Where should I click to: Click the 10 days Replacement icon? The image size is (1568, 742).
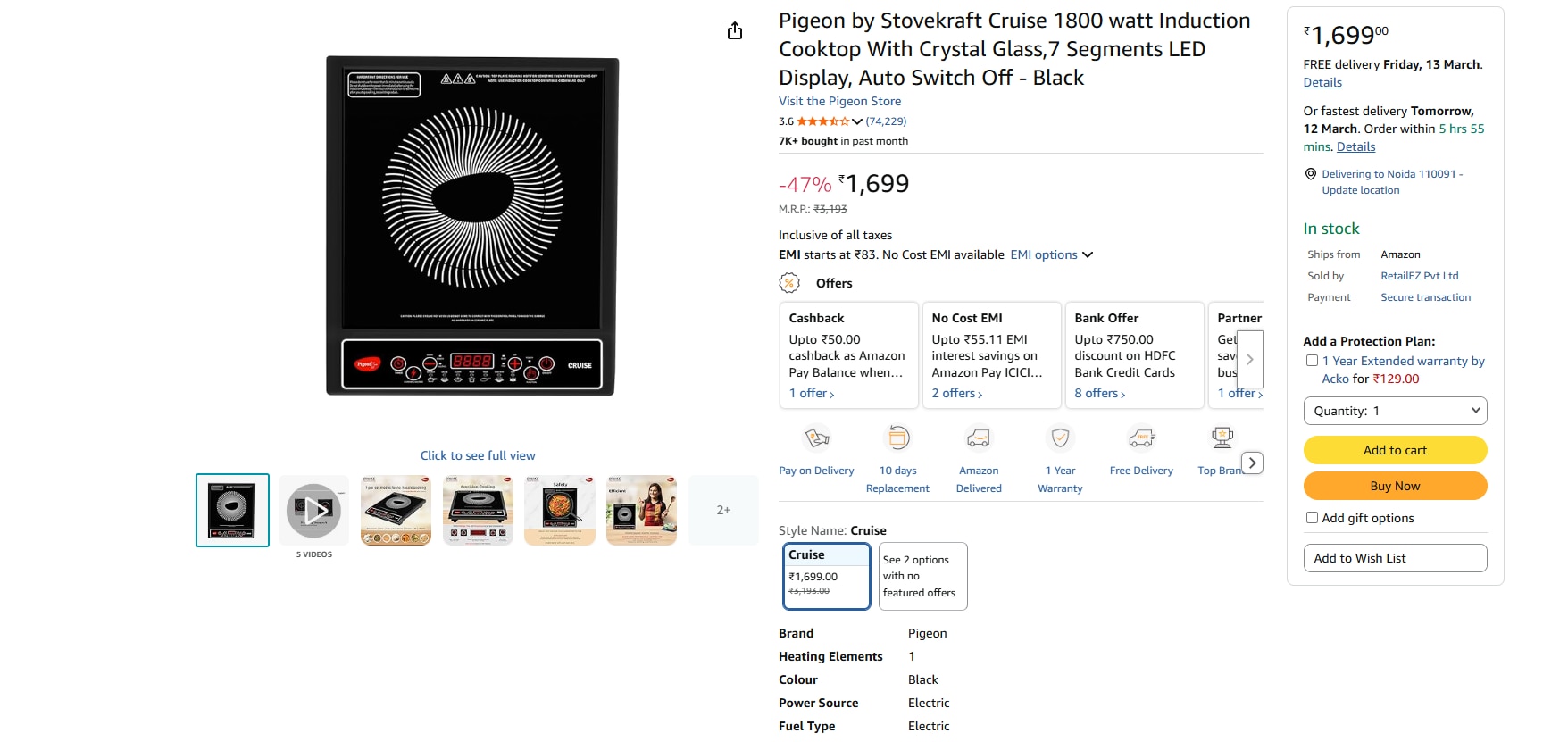tap(897, 438)
